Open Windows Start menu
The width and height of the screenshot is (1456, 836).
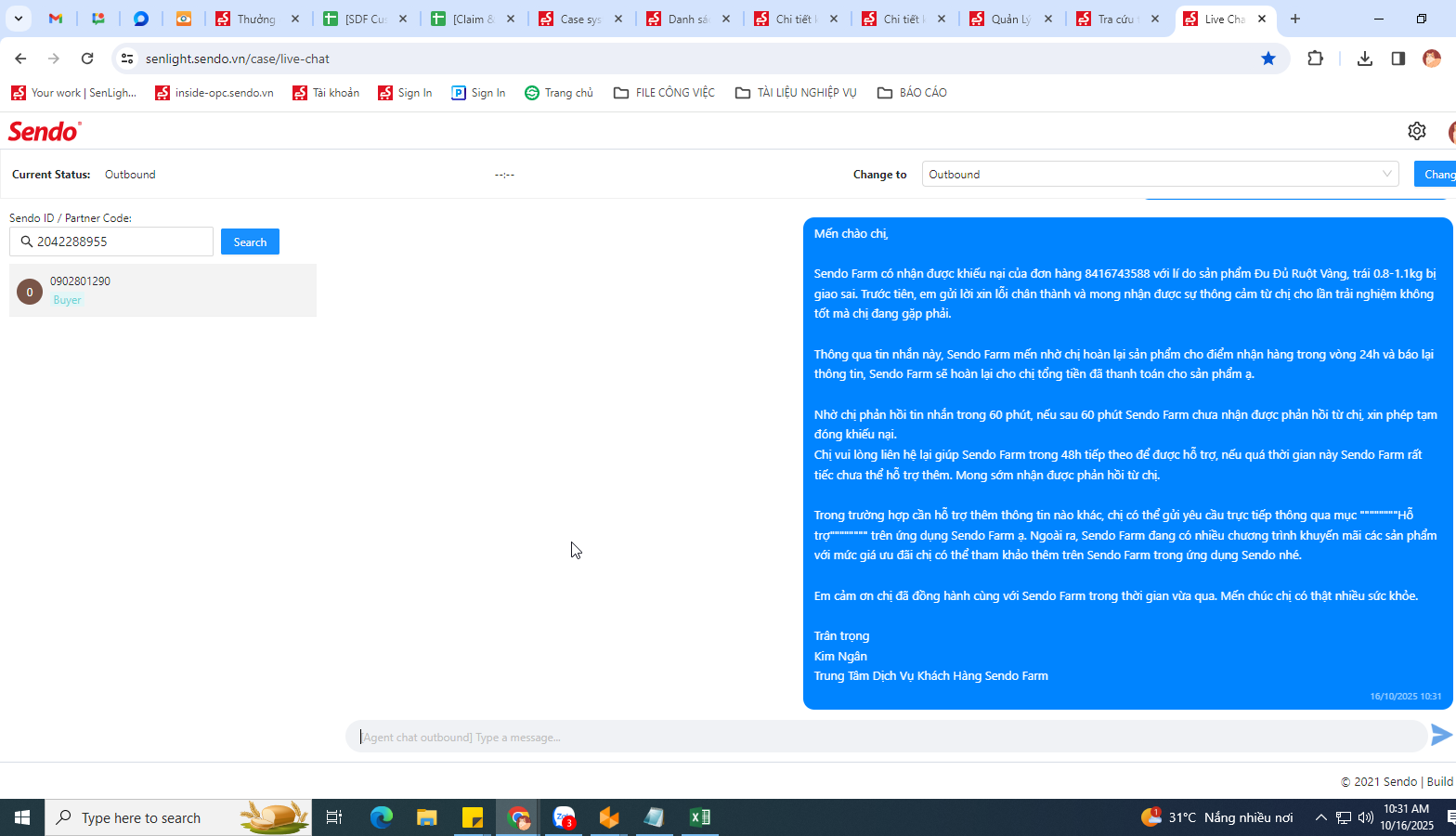click(22, 817)
